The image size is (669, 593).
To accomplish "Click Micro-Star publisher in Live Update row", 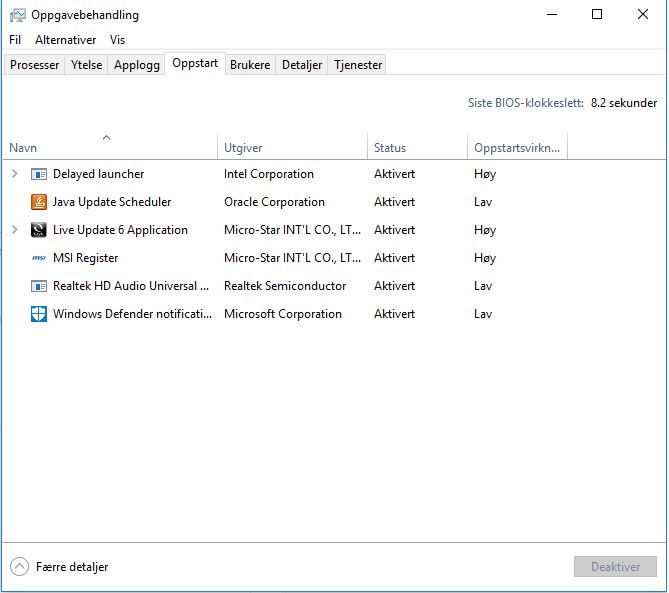I will click(292, 230).
